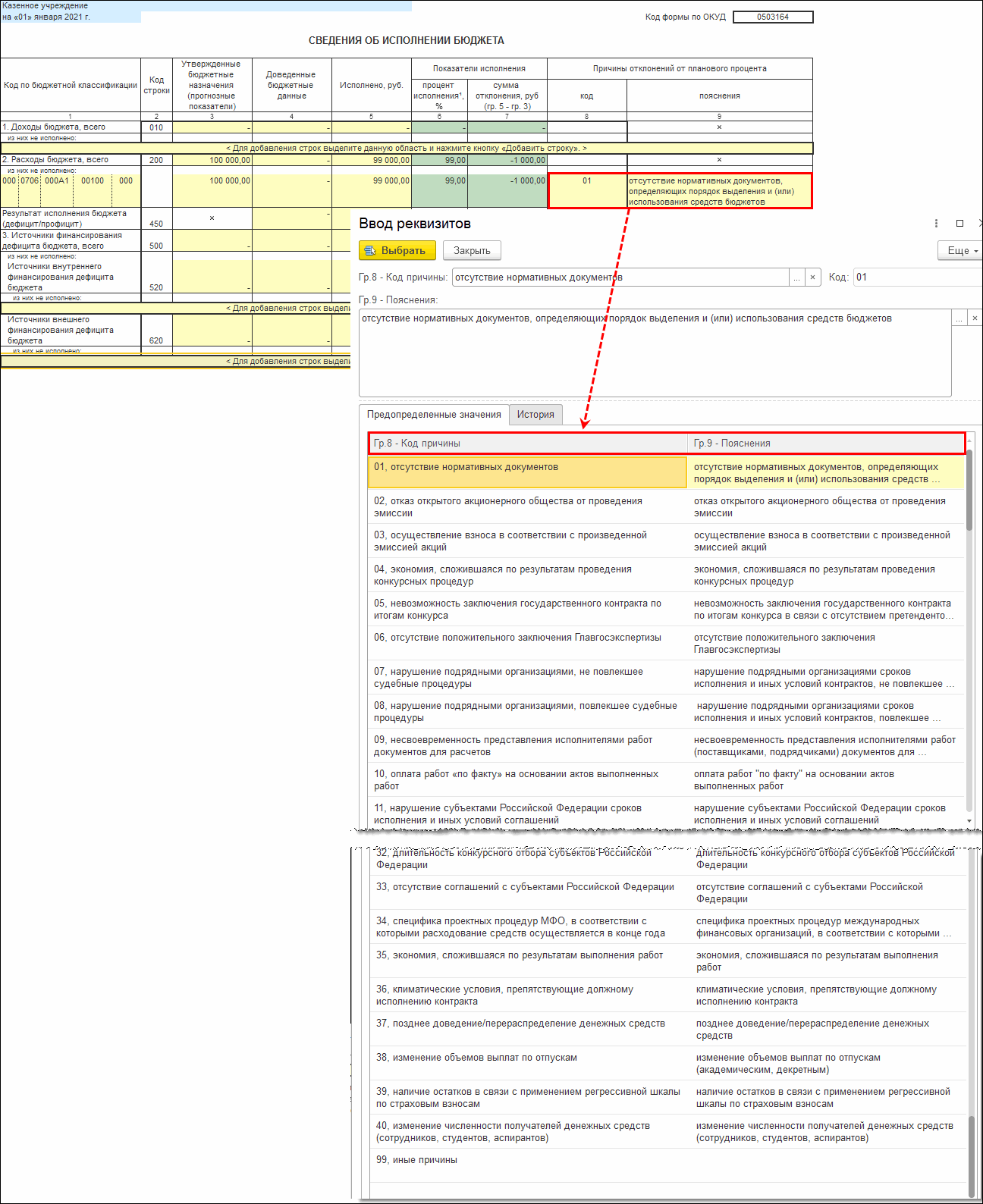
Task: Click the Закрыть button
Action: [x=472, y=250]
